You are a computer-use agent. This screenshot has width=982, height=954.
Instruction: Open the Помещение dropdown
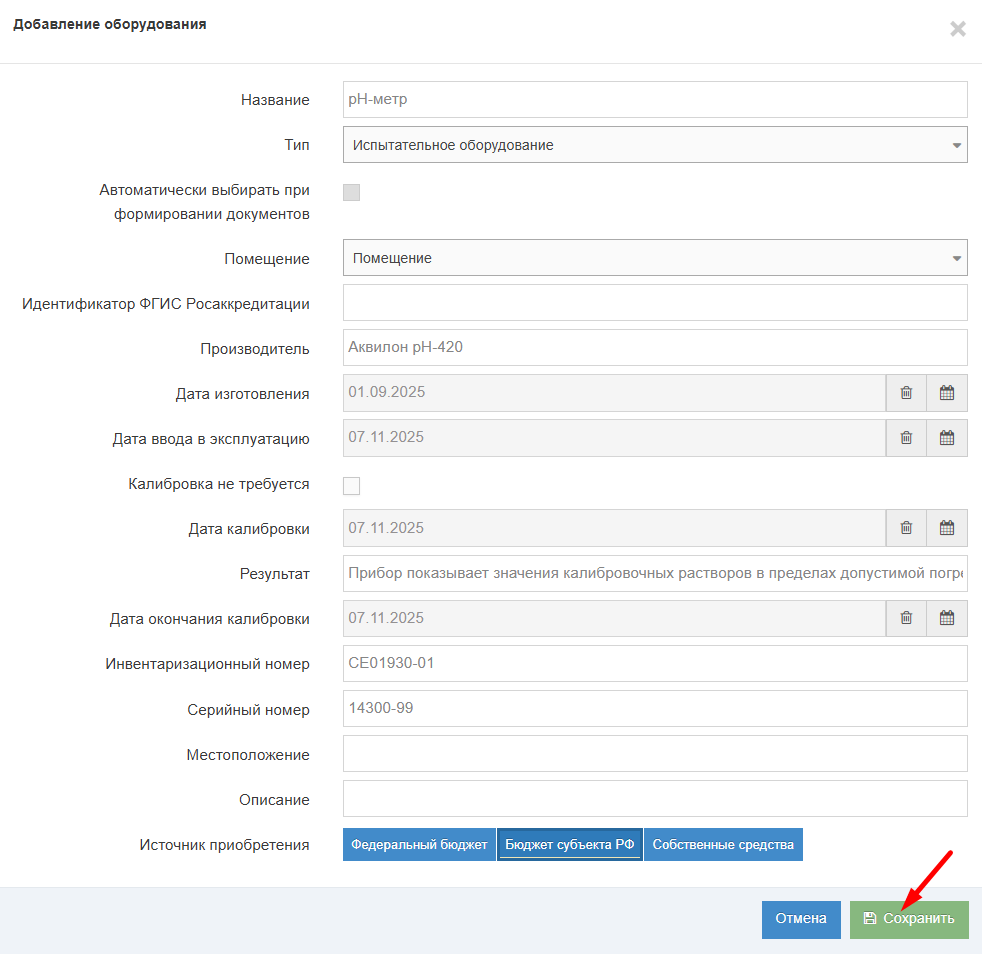pos(655,258)
